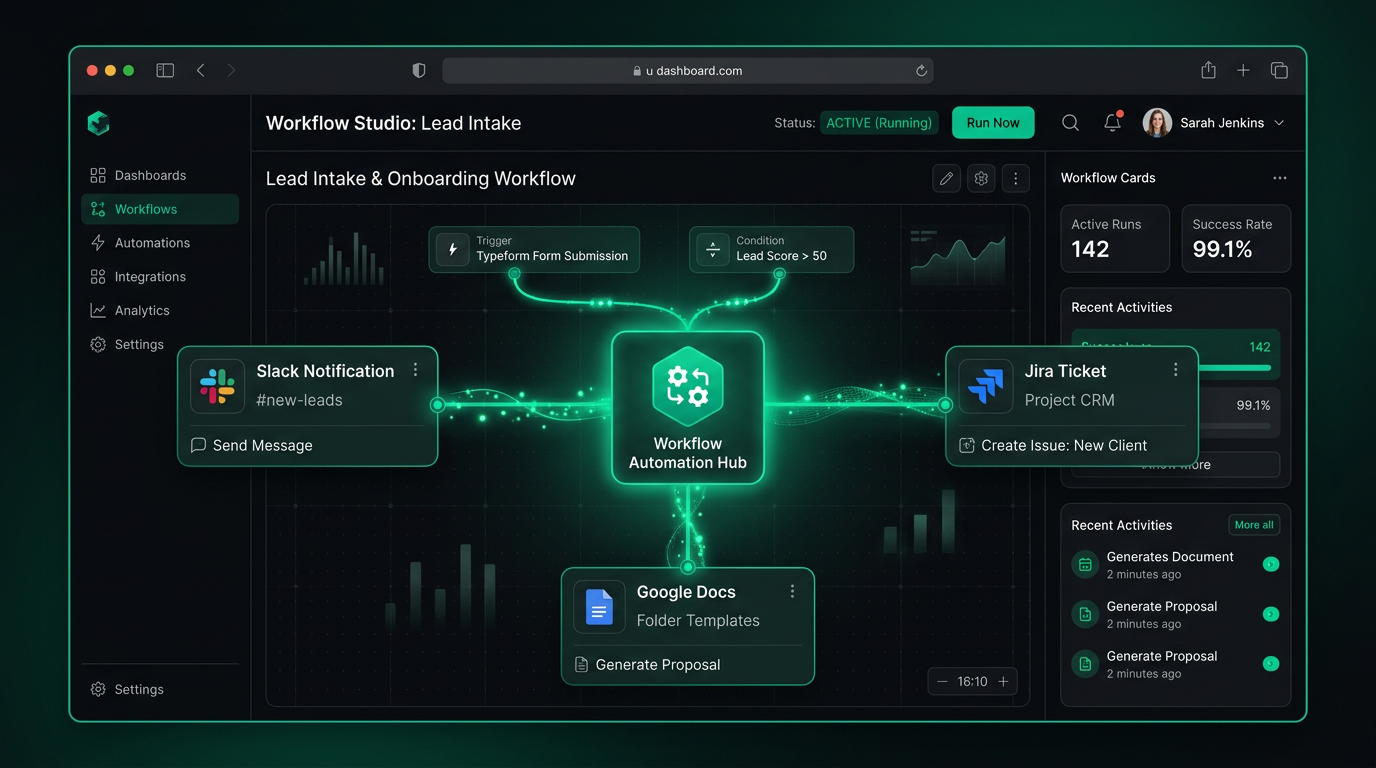1376x768 pixels.
Task: Click the Workflow Automation Hub node
Action: click(x=687, y=408)
